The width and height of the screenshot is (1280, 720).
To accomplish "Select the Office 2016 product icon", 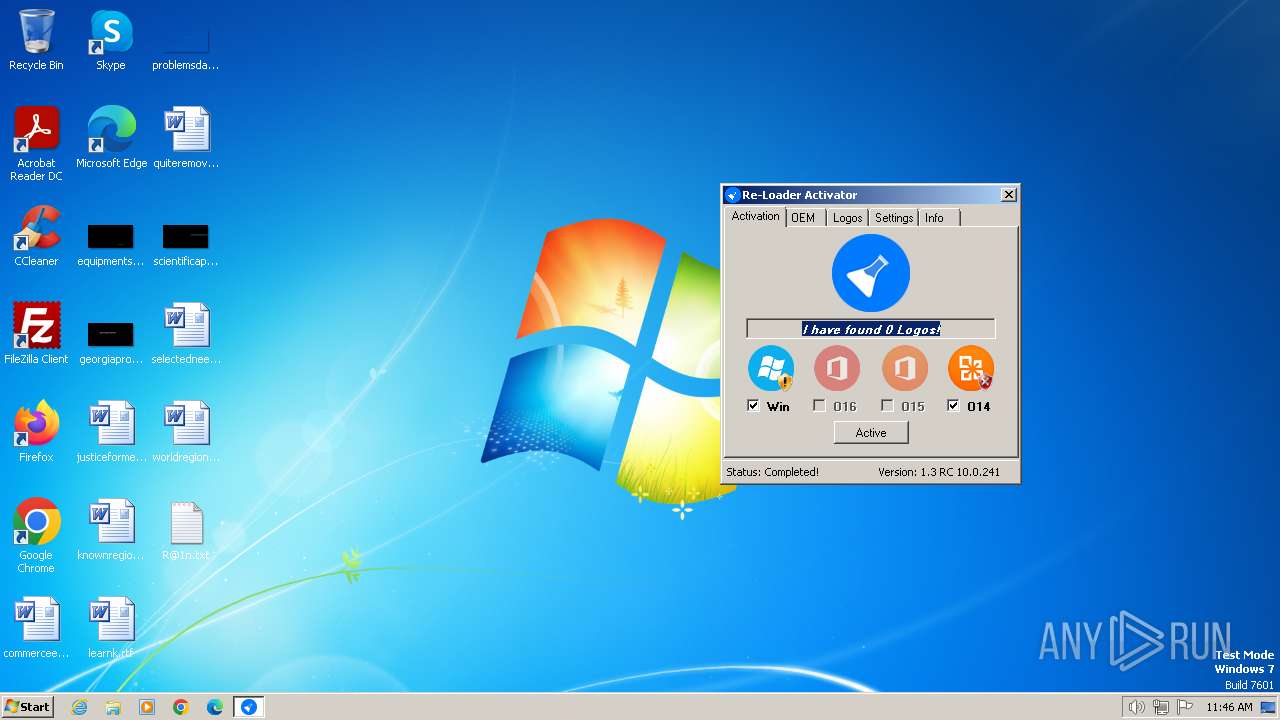I will pyautogui.click(x=837, y=368).
